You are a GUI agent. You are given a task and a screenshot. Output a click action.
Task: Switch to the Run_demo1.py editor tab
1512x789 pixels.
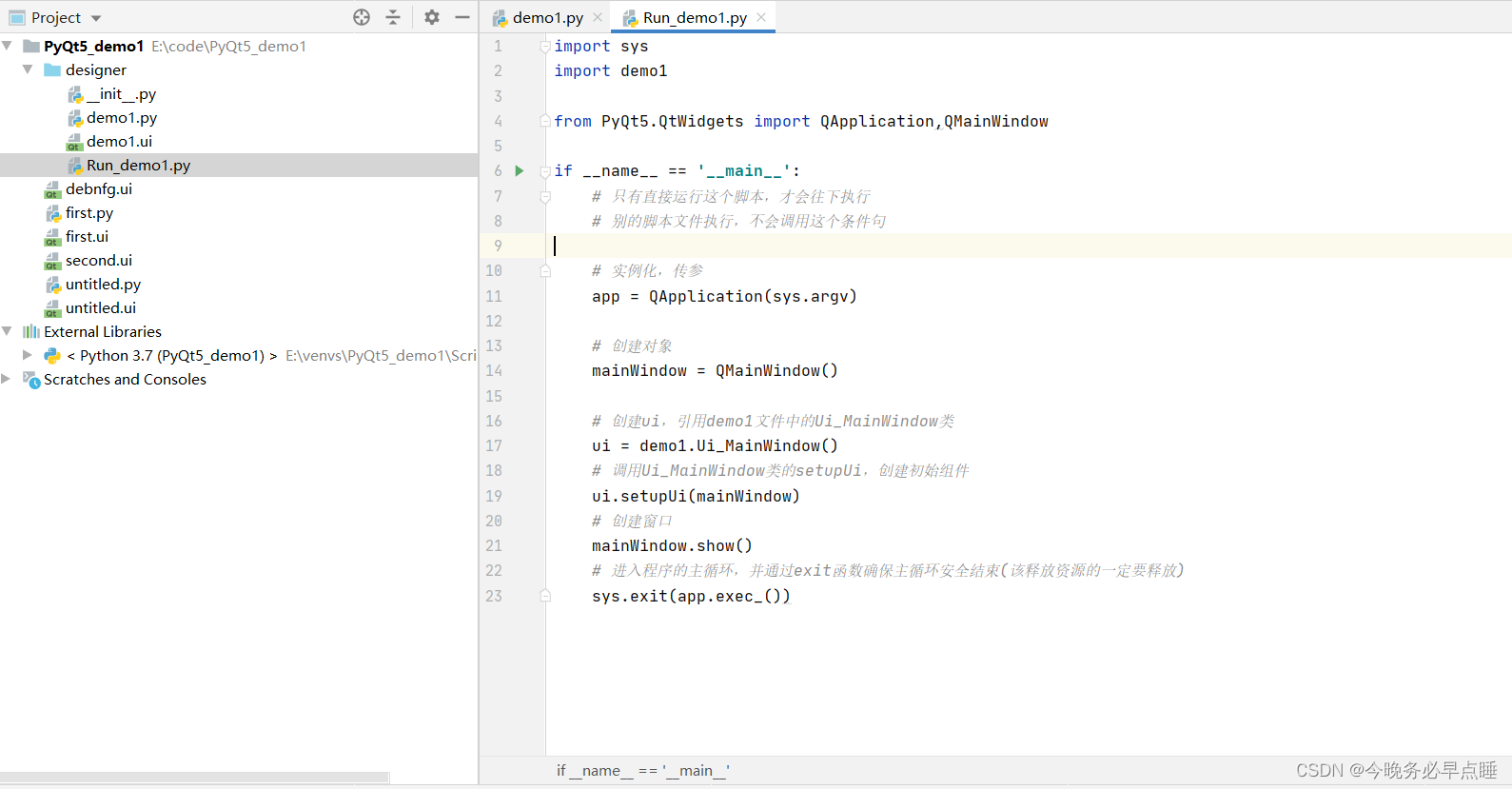tap(695, 17)
